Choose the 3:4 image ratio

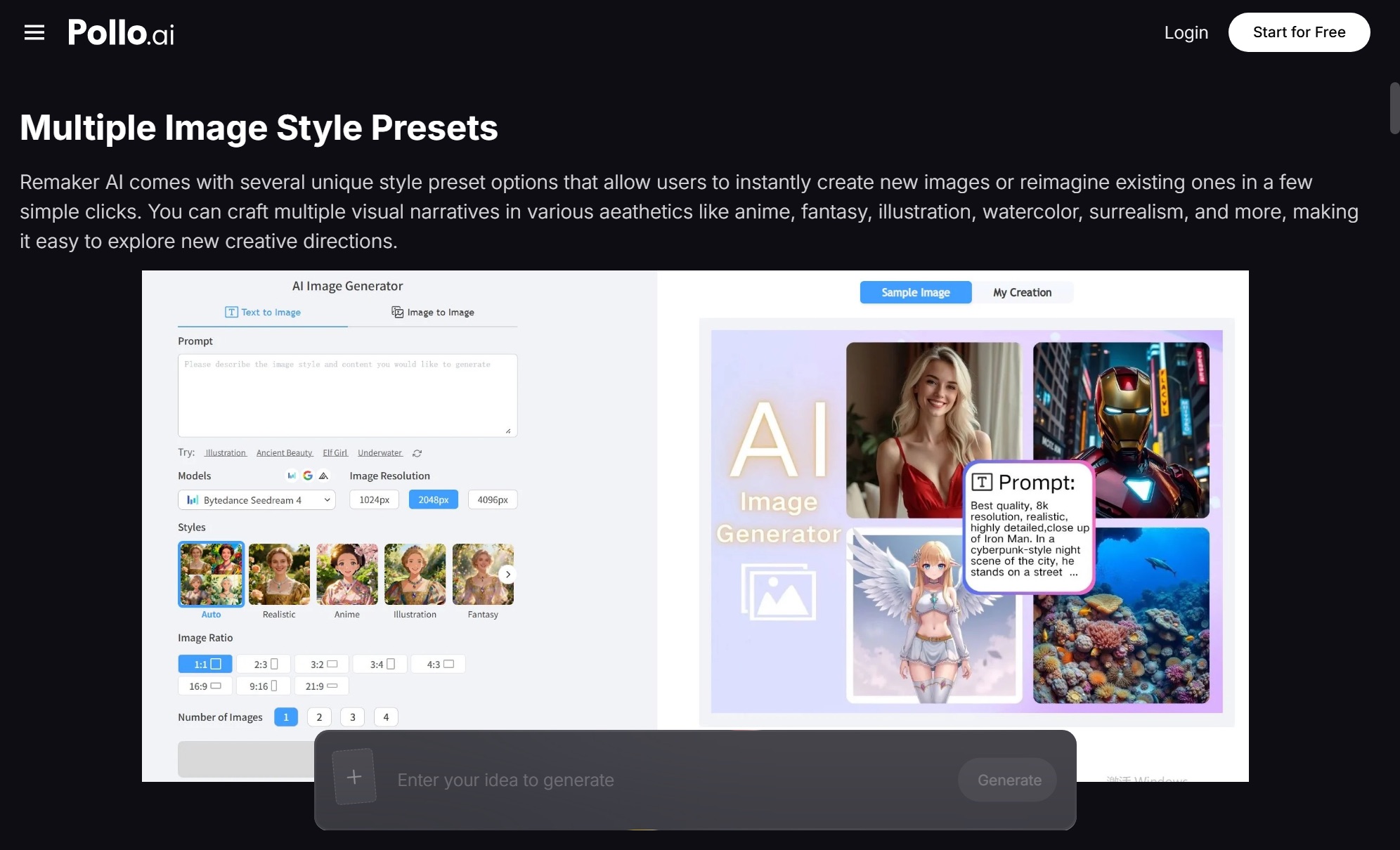click(380, 664)
